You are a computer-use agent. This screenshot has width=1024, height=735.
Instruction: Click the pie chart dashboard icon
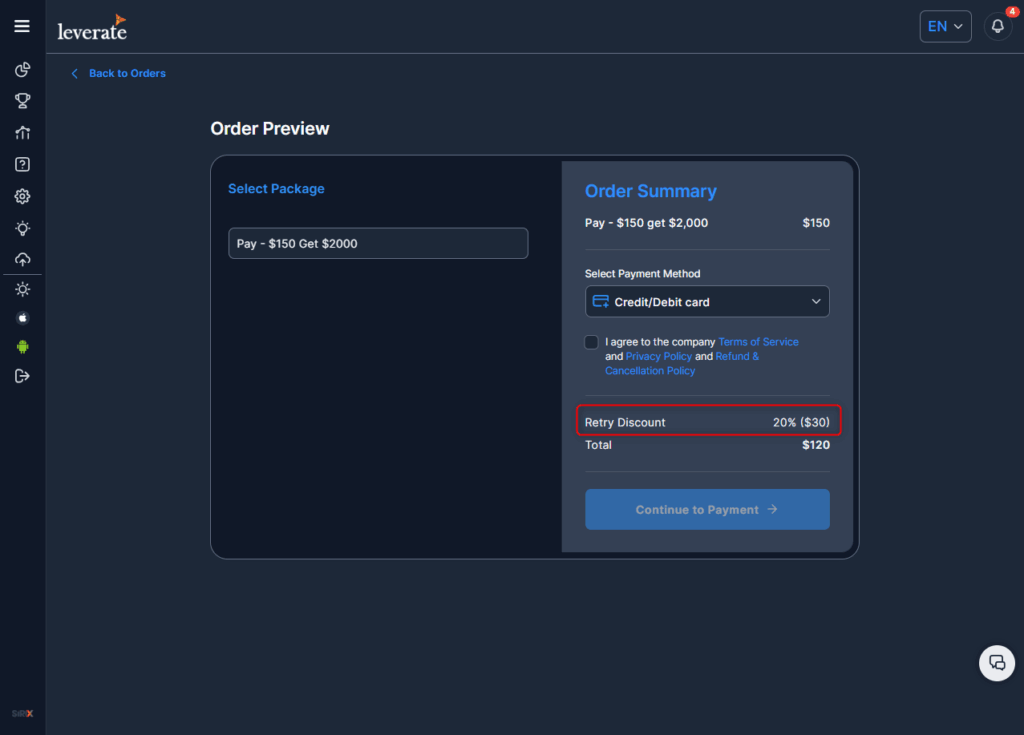click(22, 70)
